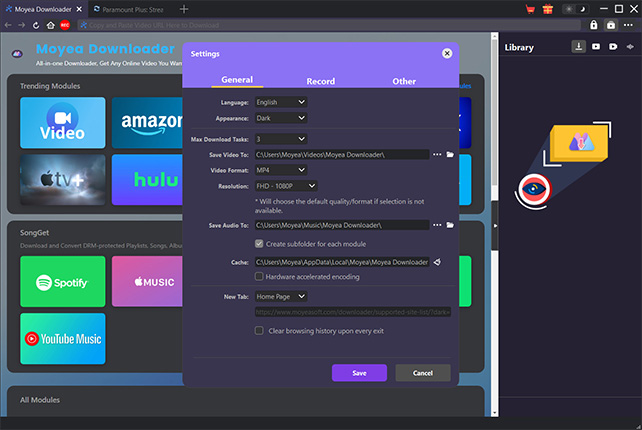Click the red REC record button
The height and width of the screenshot is (430, 642).
point(65,25)
